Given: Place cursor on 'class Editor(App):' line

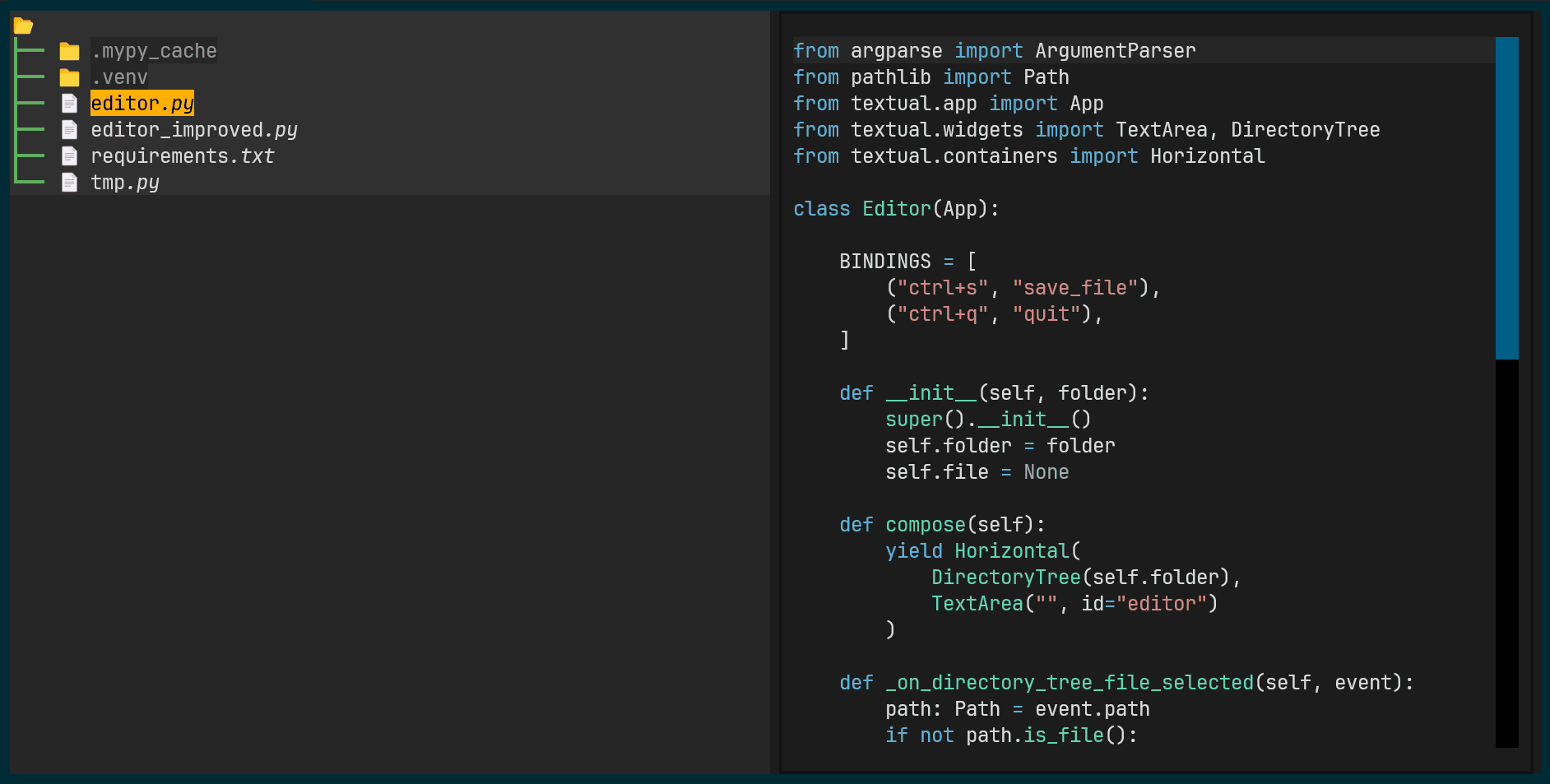Looking at the screenshot, I should click(895, 209).
